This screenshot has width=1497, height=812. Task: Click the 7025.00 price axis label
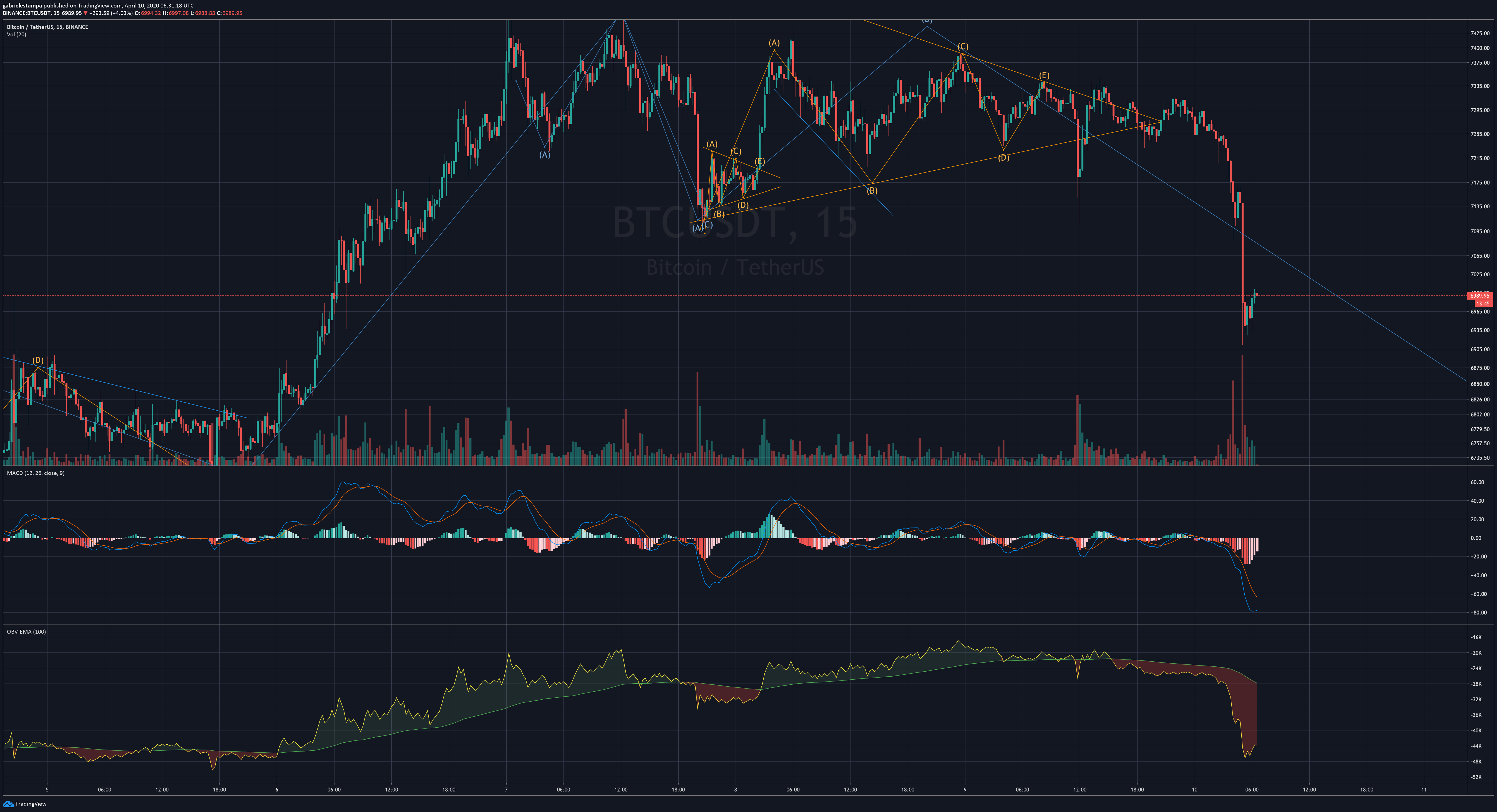pyautogui.click(x=1480, y=274)
